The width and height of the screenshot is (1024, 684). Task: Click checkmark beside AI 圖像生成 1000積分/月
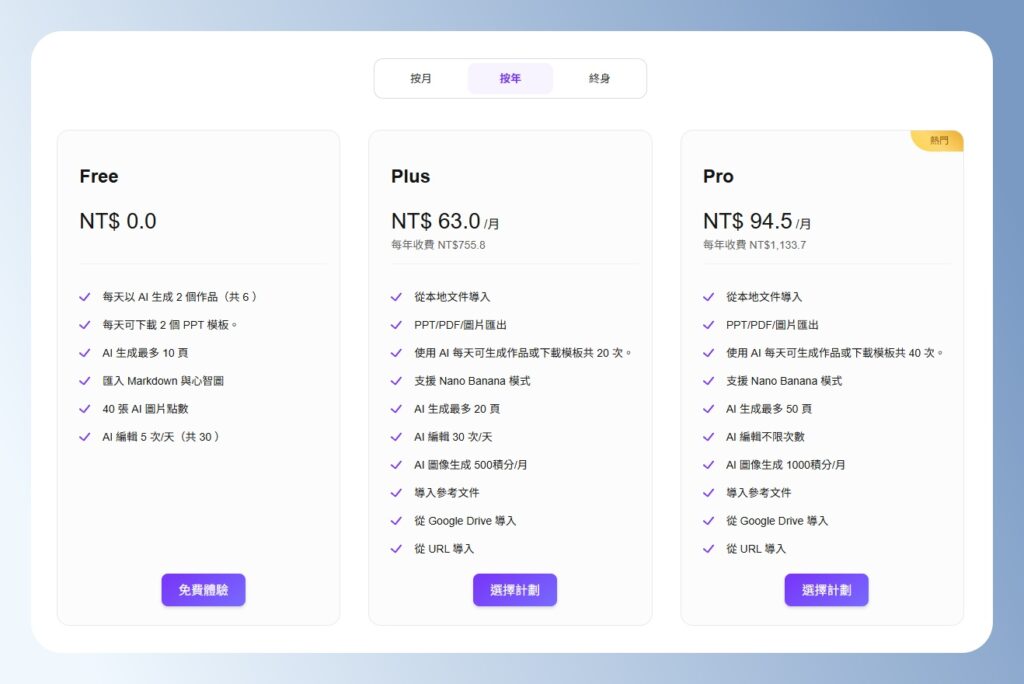[707, 465]
